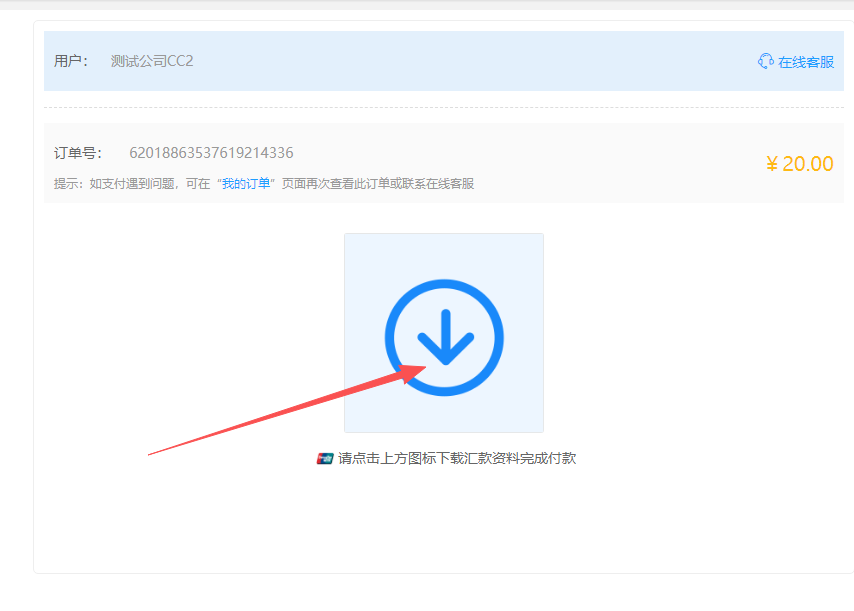The height and width of the screenshot is (611, 854).
Task: Click the tip of the red annotation arrow
Action: tap(424, 366)
